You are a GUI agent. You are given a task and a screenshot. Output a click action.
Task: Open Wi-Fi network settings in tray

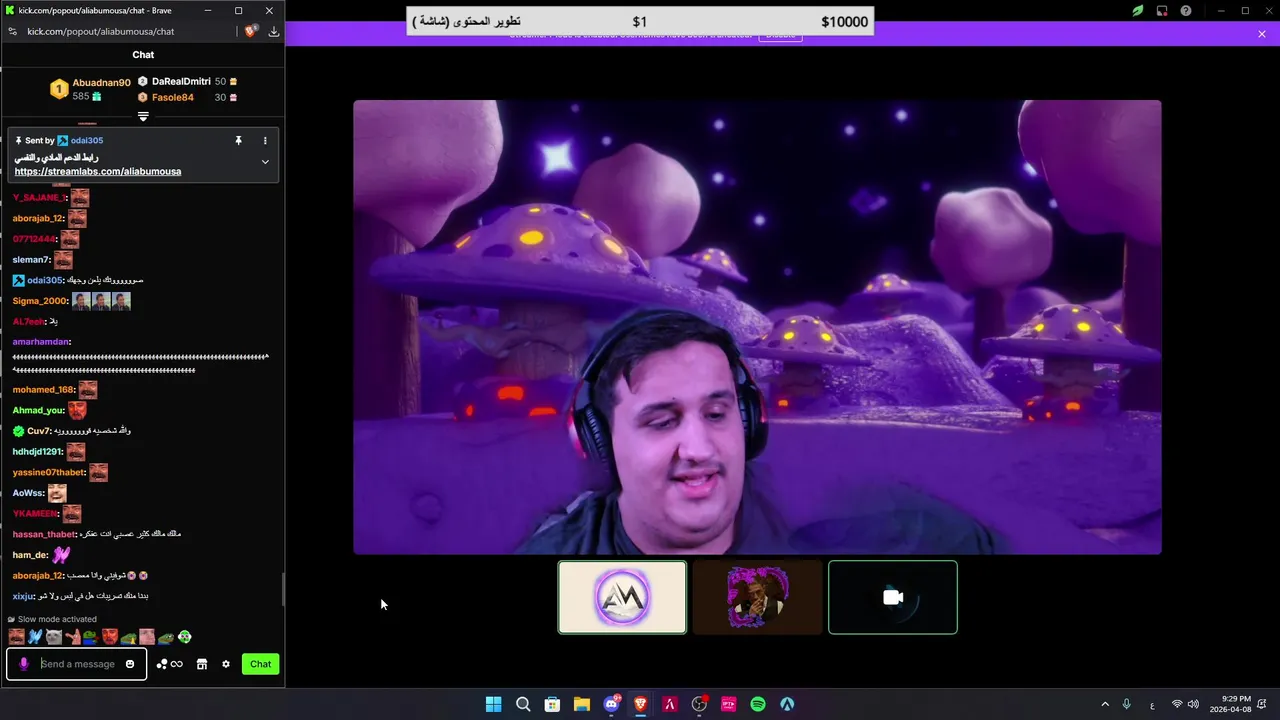[x=1177, y=704]
